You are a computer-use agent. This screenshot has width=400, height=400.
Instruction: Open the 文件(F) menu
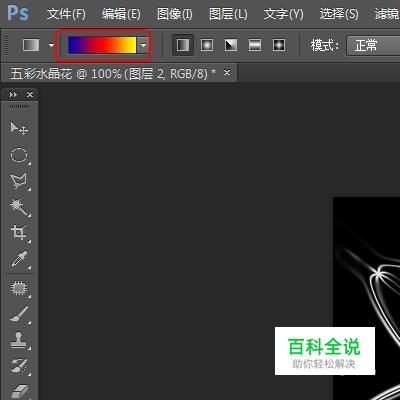pos(66,14)
